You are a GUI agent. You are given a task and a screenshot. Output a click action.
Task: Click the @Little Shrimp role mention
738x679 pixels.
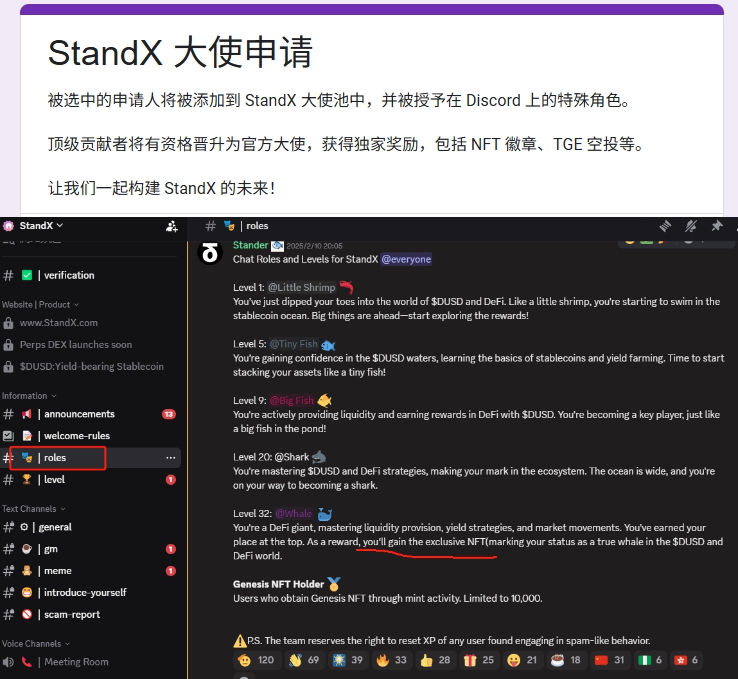point(302,288)
